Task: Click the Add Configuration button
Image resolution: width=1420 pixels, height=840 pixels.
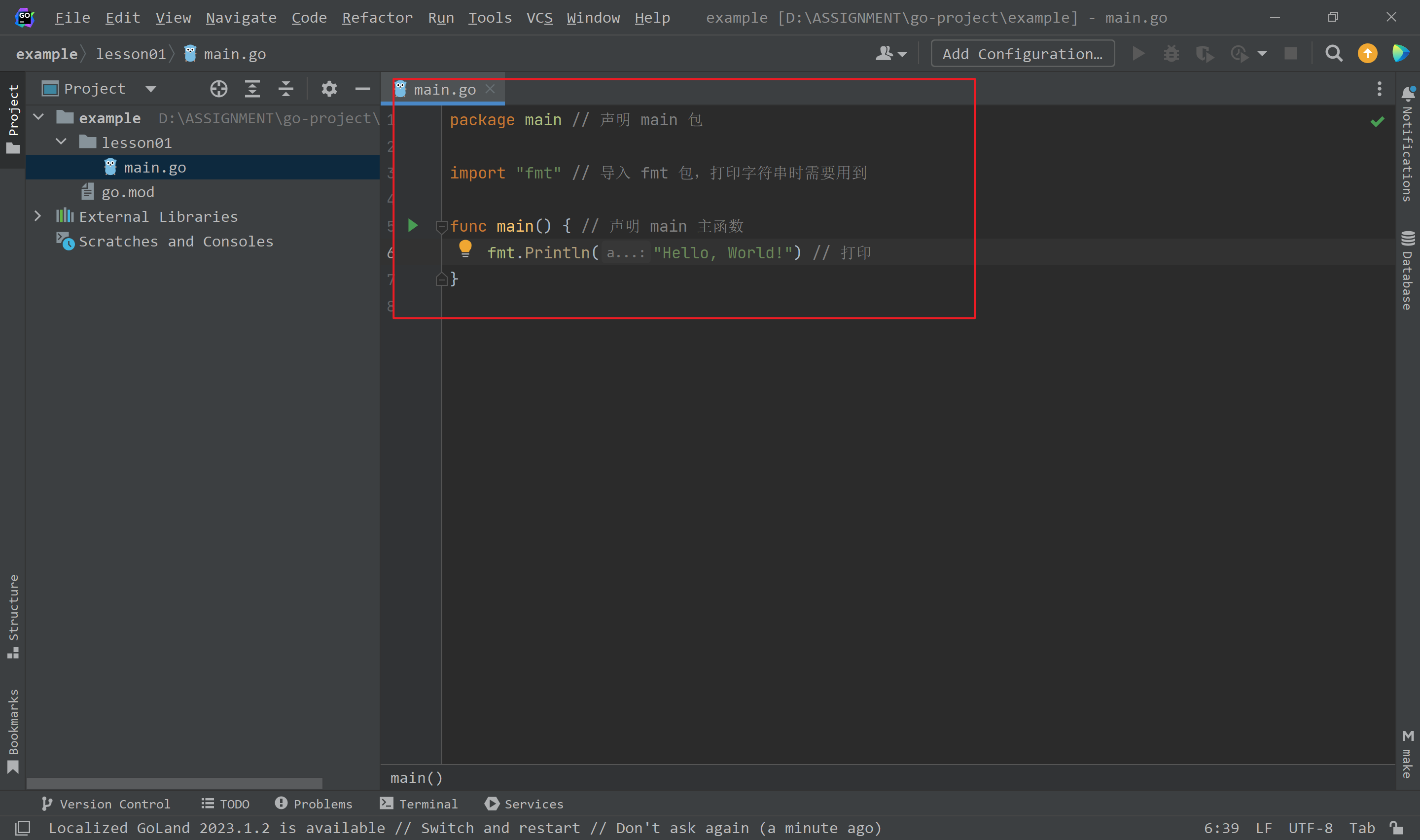Action: [x=1022, y=54]
